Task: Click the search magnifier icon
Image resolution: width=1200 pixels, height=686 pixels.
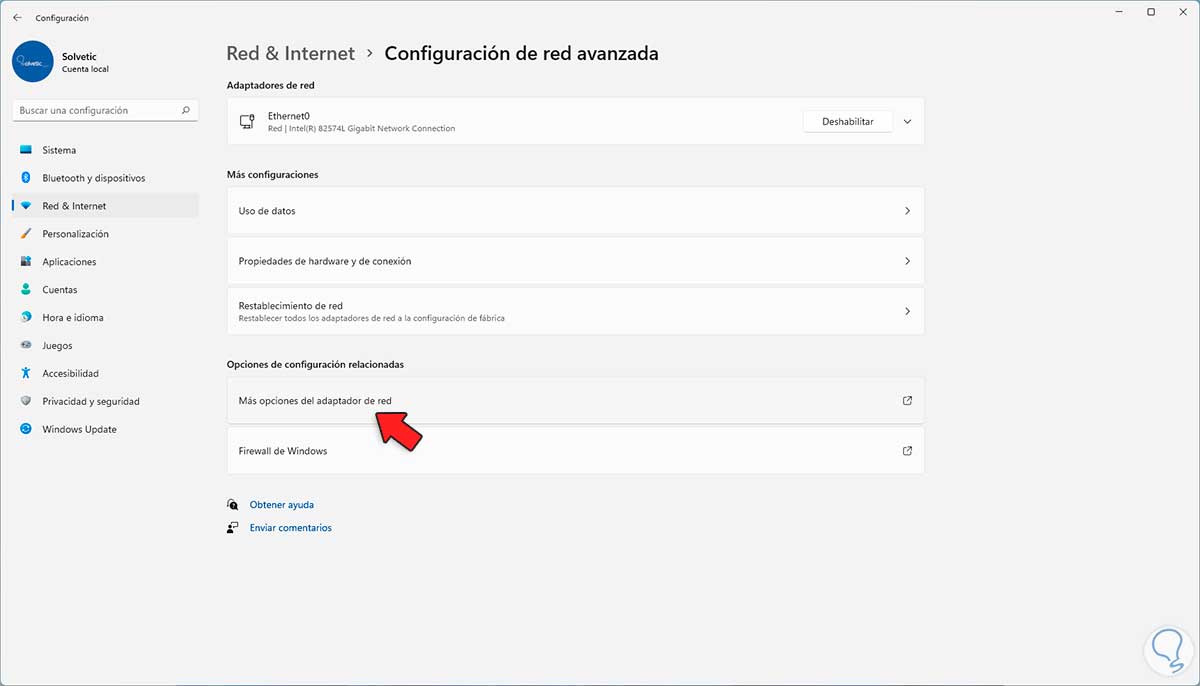Action: tap(186, 111)
